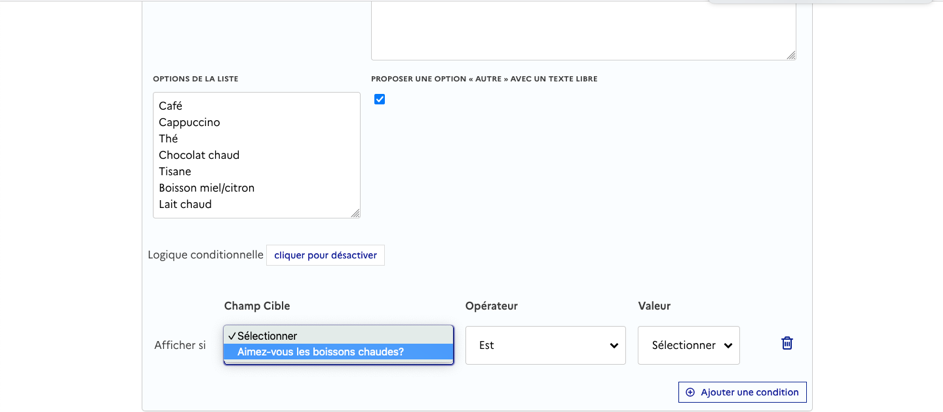Click the "Cappuccino" entry in the options list
Screen dimensions: 943x412
189,122
